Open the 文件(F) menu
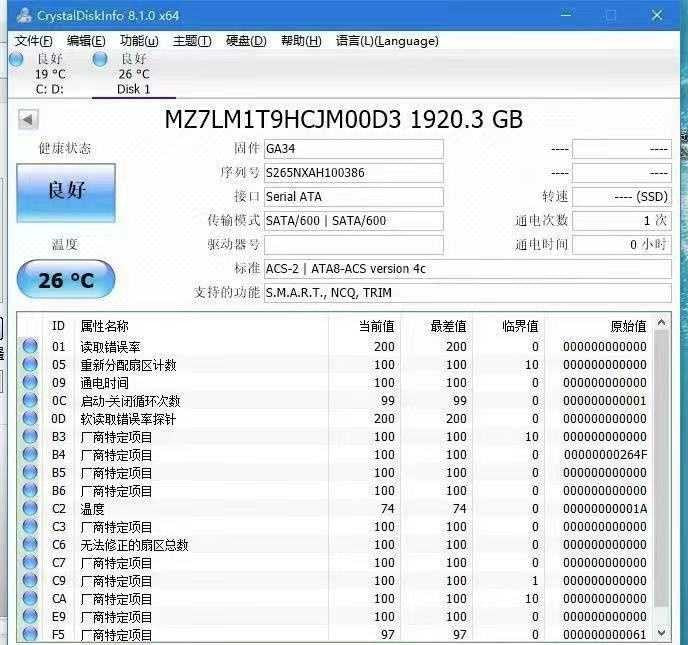This screenshot has height=645, width=688. click(x=34, y=41)
